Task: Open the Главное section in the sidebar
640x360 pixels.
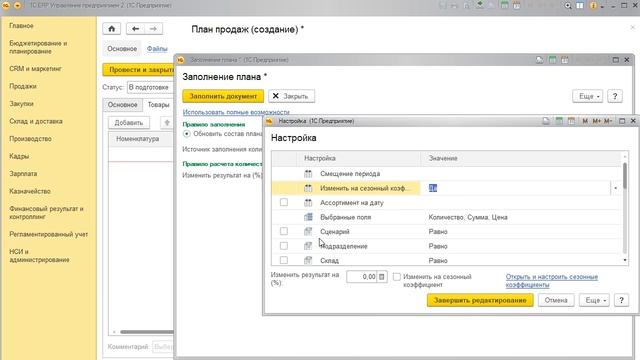Action: pos(21,26)
